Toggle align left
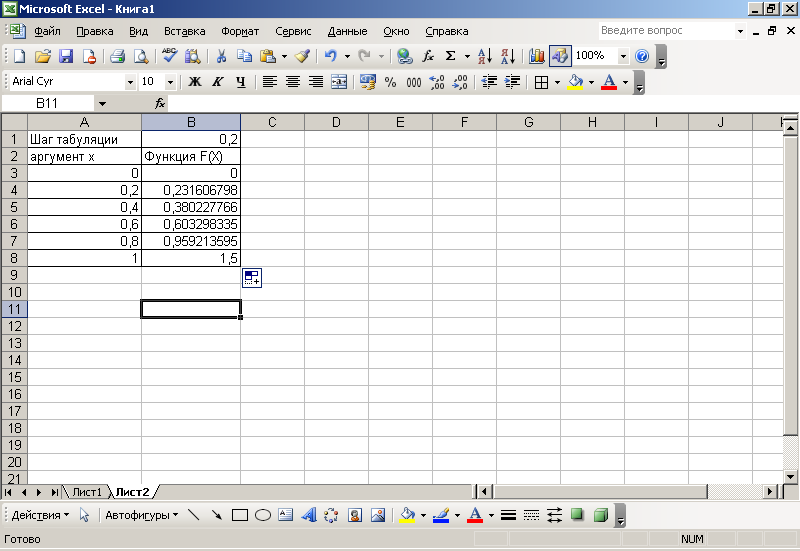Screen dimensions: 800x551 click(x=269, y=82)
